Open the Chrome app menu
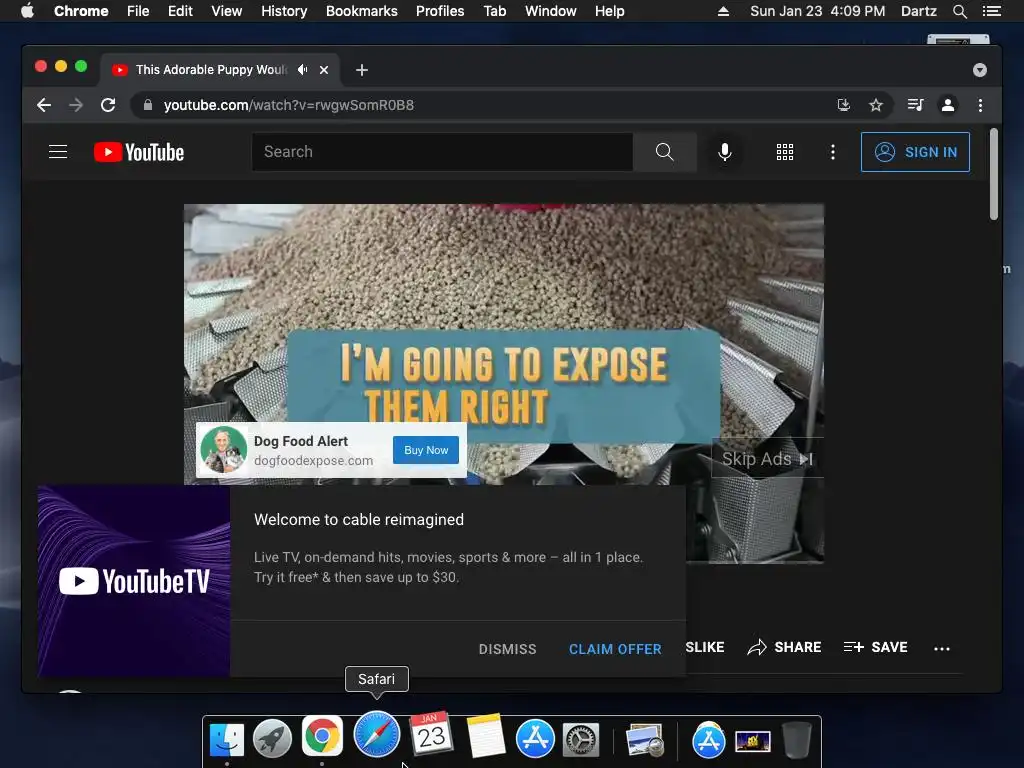The height and width of the screenshot is (768, 1024). pos(81,11)
